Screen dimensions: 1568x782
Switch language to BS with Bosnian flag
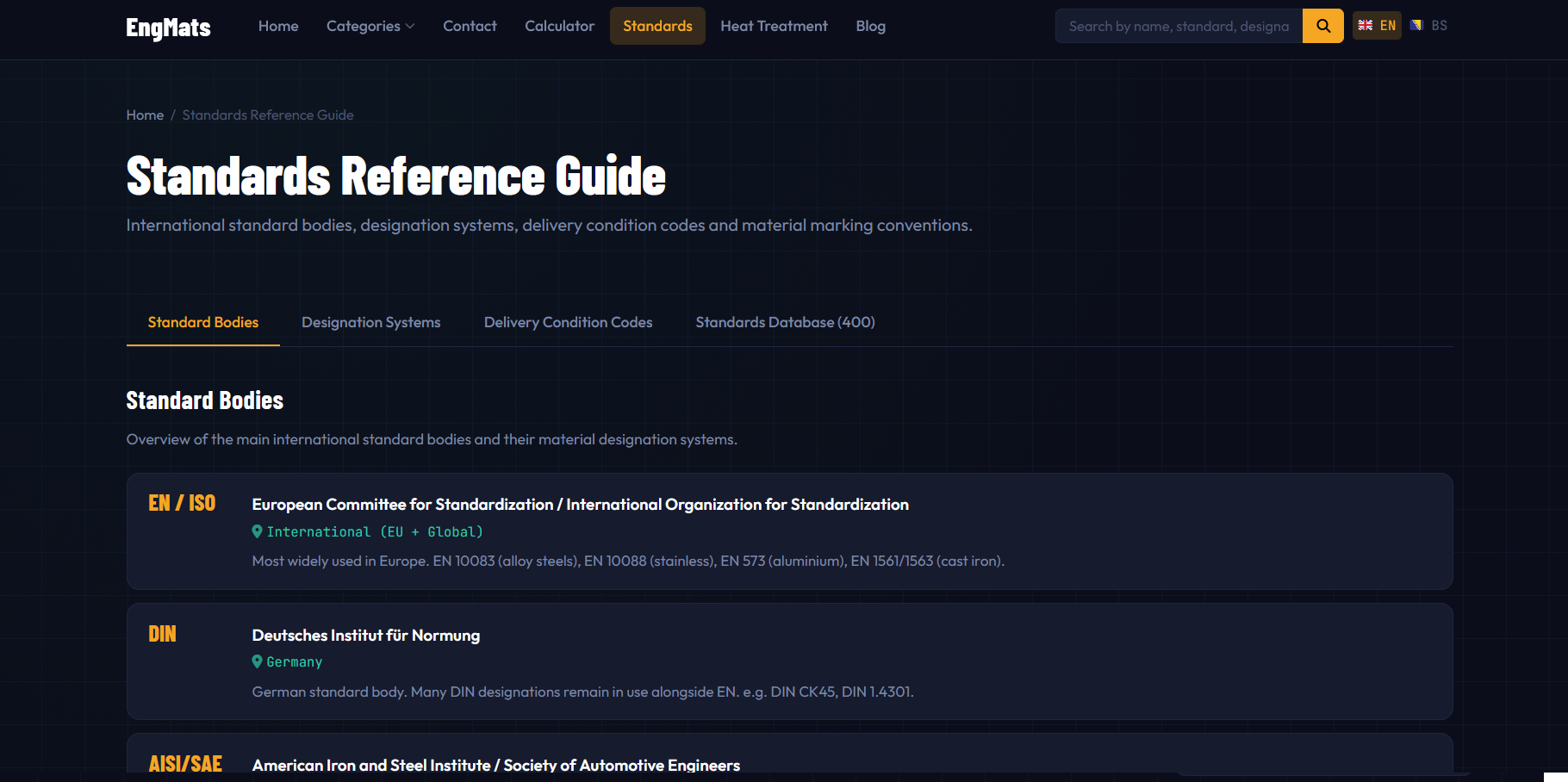click(x=1428, y=26)
